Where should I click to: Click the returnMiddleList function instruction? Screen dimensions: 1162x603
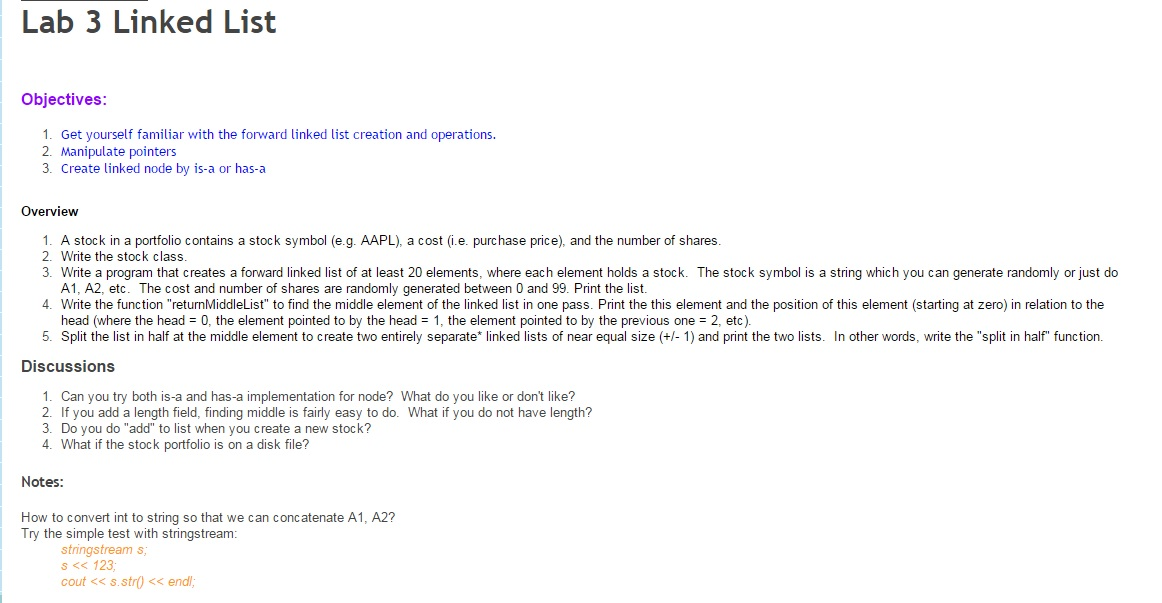pyautogui.click(x=582, y=312)
